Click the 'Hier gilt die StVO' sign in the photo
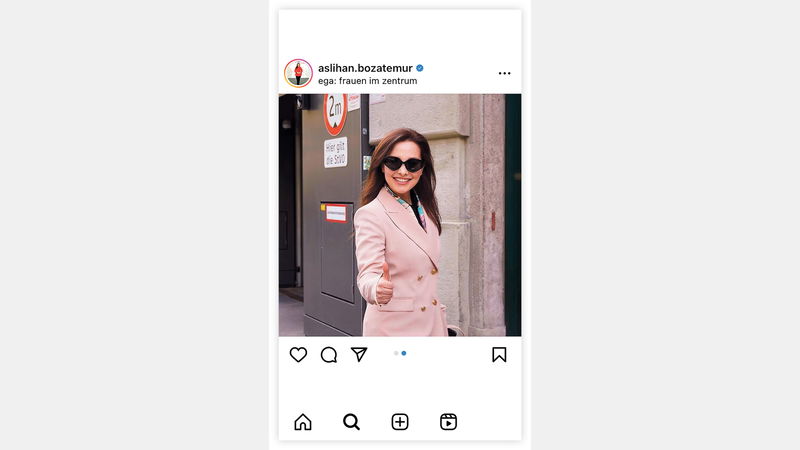 (336, 153)
